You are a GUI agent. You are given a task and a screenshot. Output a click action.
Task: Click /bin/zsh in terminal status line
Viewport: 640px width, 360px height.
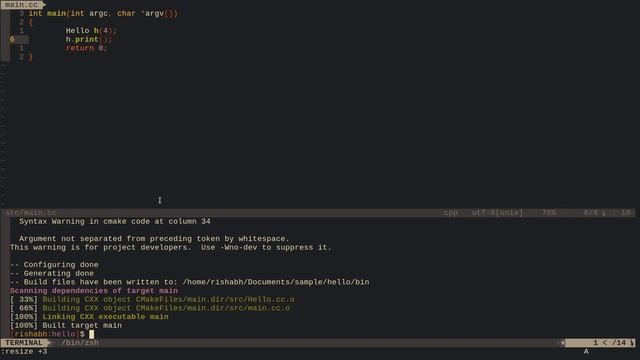point(80,342)
